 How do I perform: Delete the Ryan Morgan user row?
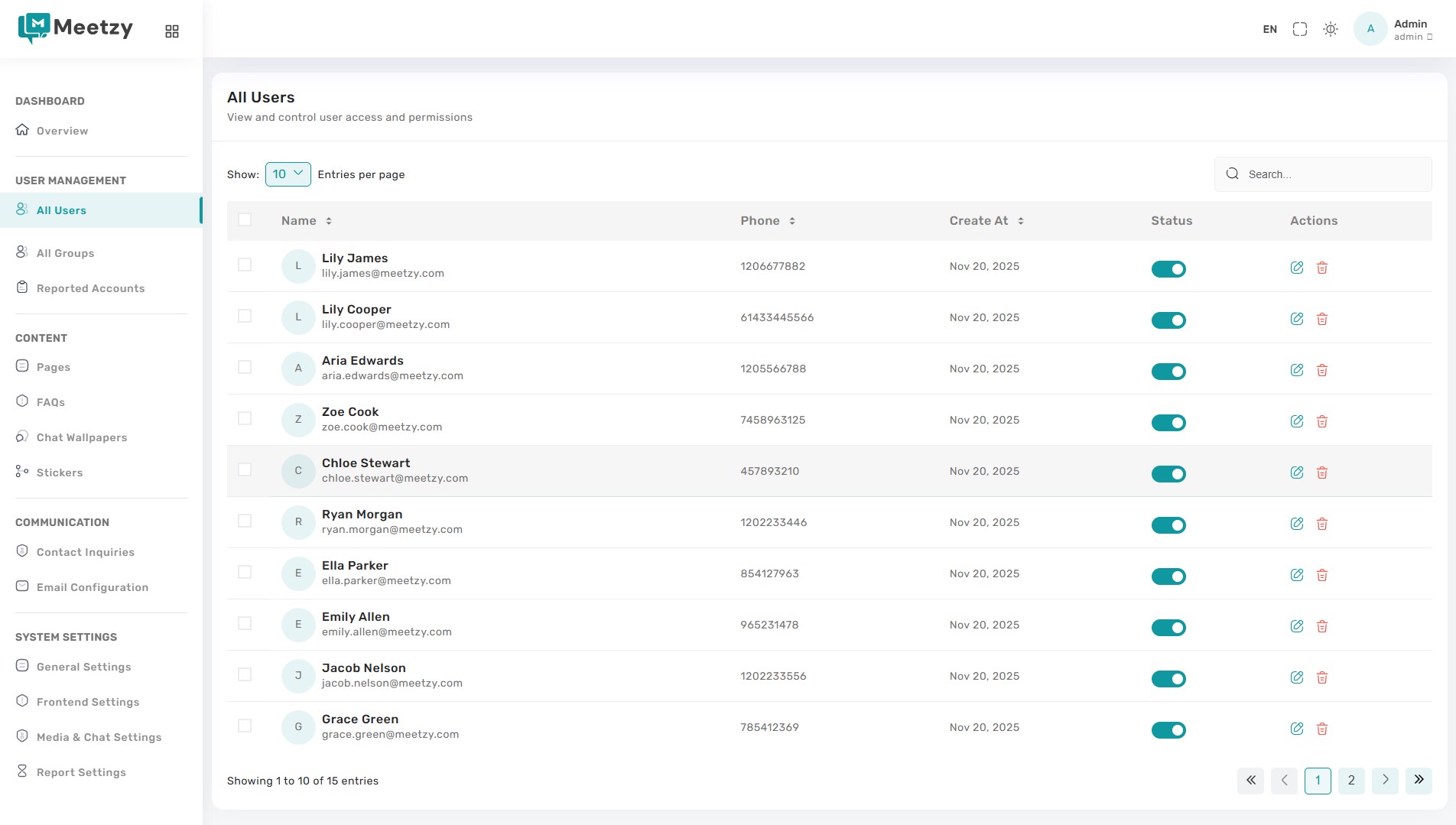tap(1321, 524)
